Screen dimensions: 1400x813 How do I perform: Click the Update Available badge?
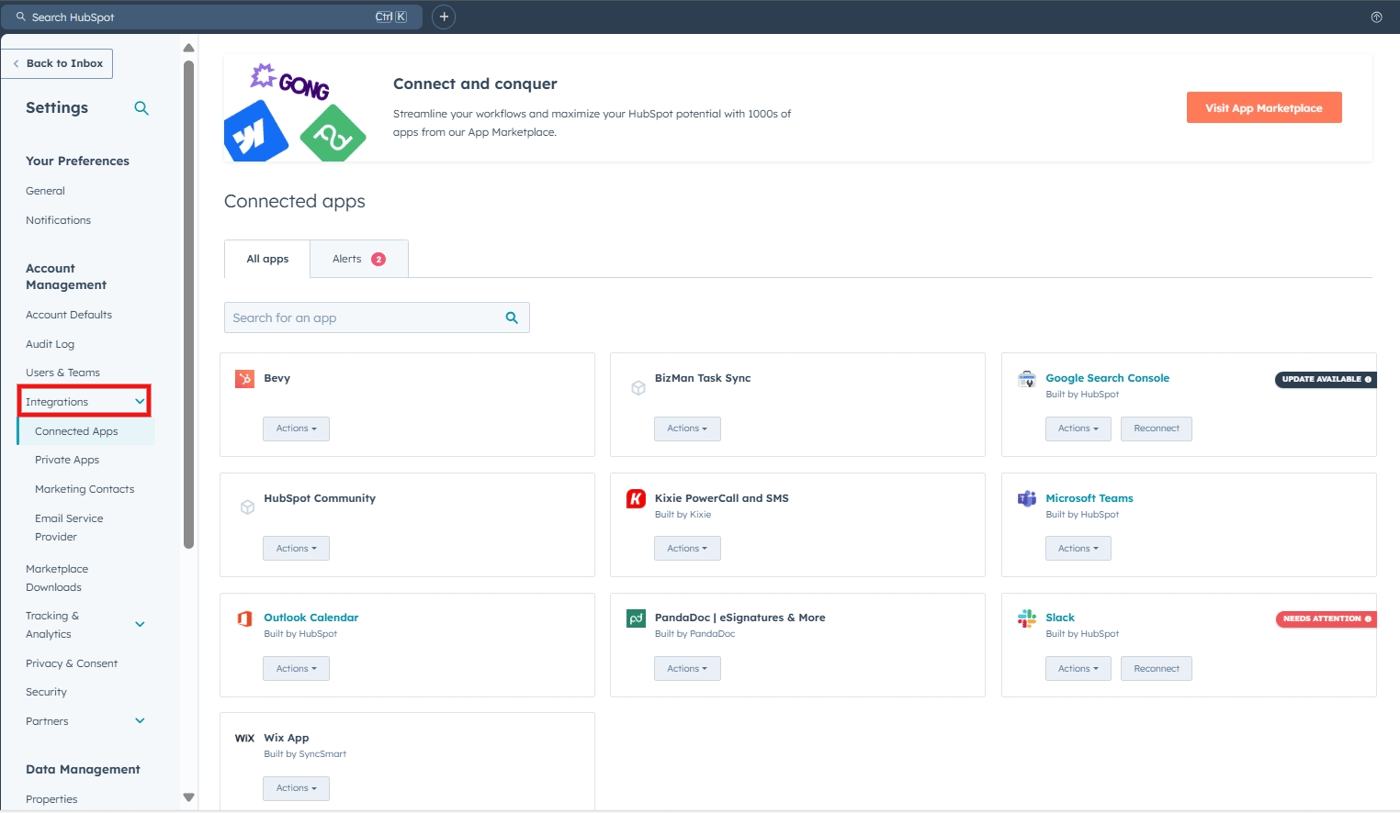coord(1325,380)
